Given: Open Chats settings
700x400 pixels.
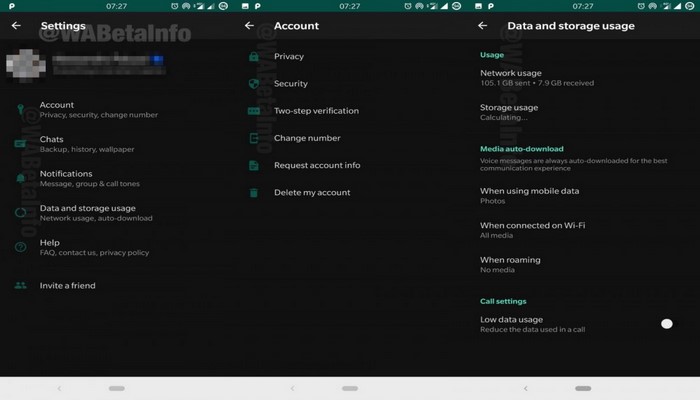Looking at the screenshot, I should pyautogui.click(x=86, y=144).
